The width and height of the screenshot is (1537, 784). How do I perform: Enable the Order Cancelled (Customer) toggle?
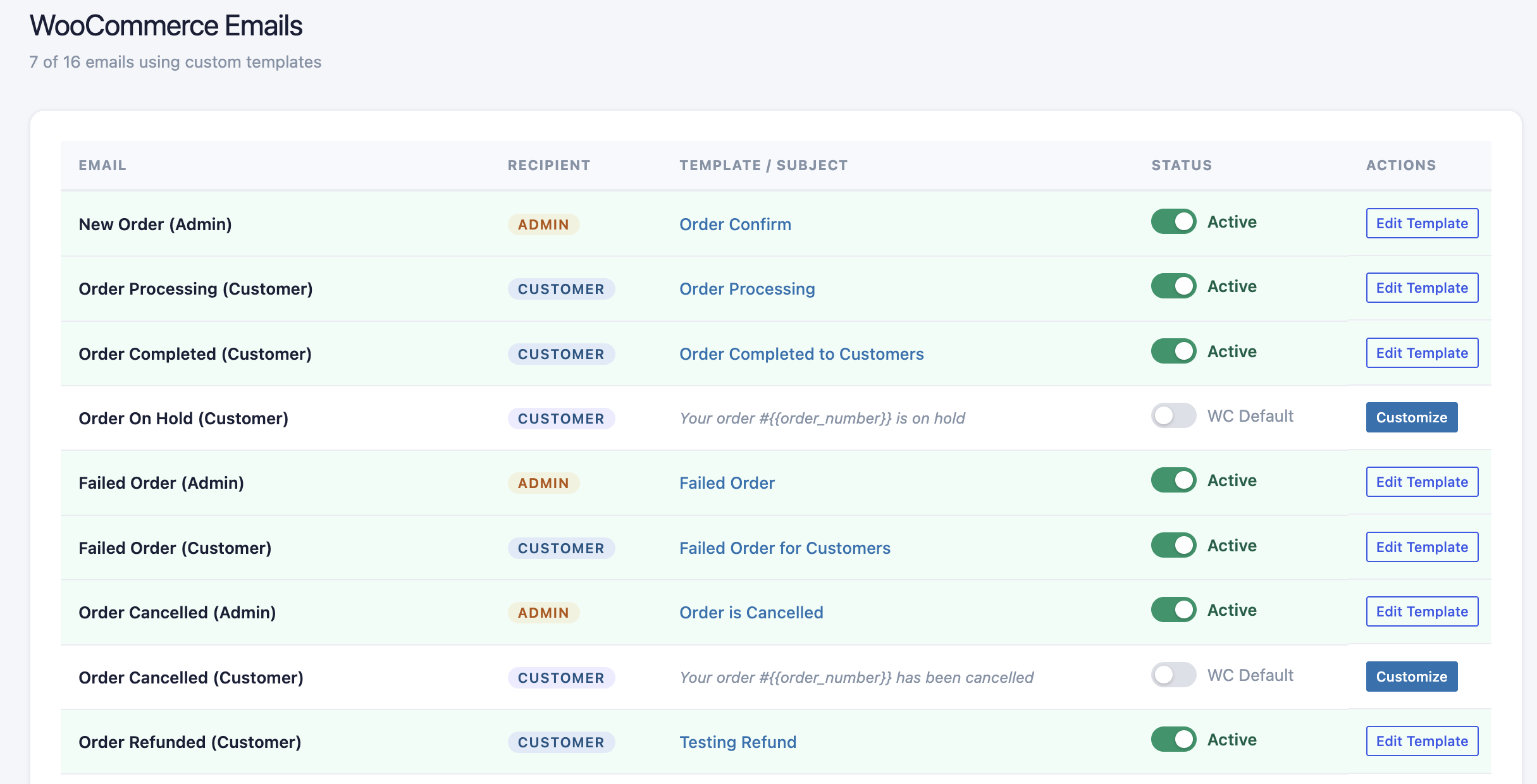[x=1173, y=675]
